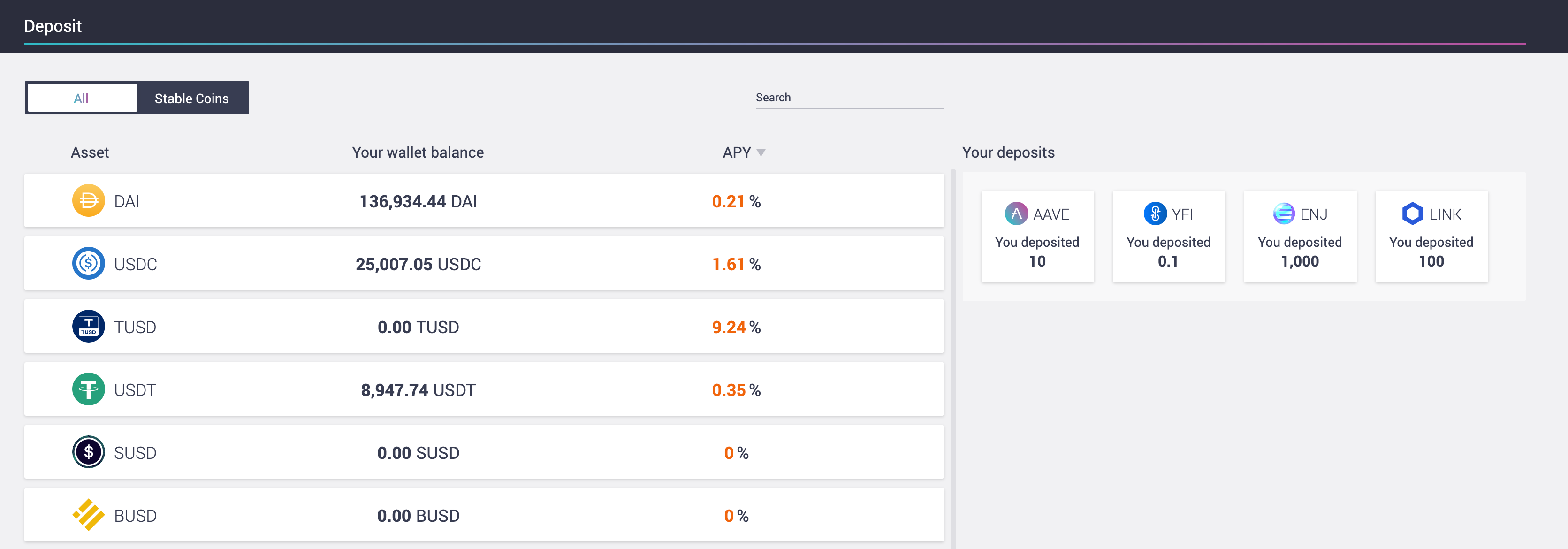Click the ENJ deposit icon

tap(1283, 213)
